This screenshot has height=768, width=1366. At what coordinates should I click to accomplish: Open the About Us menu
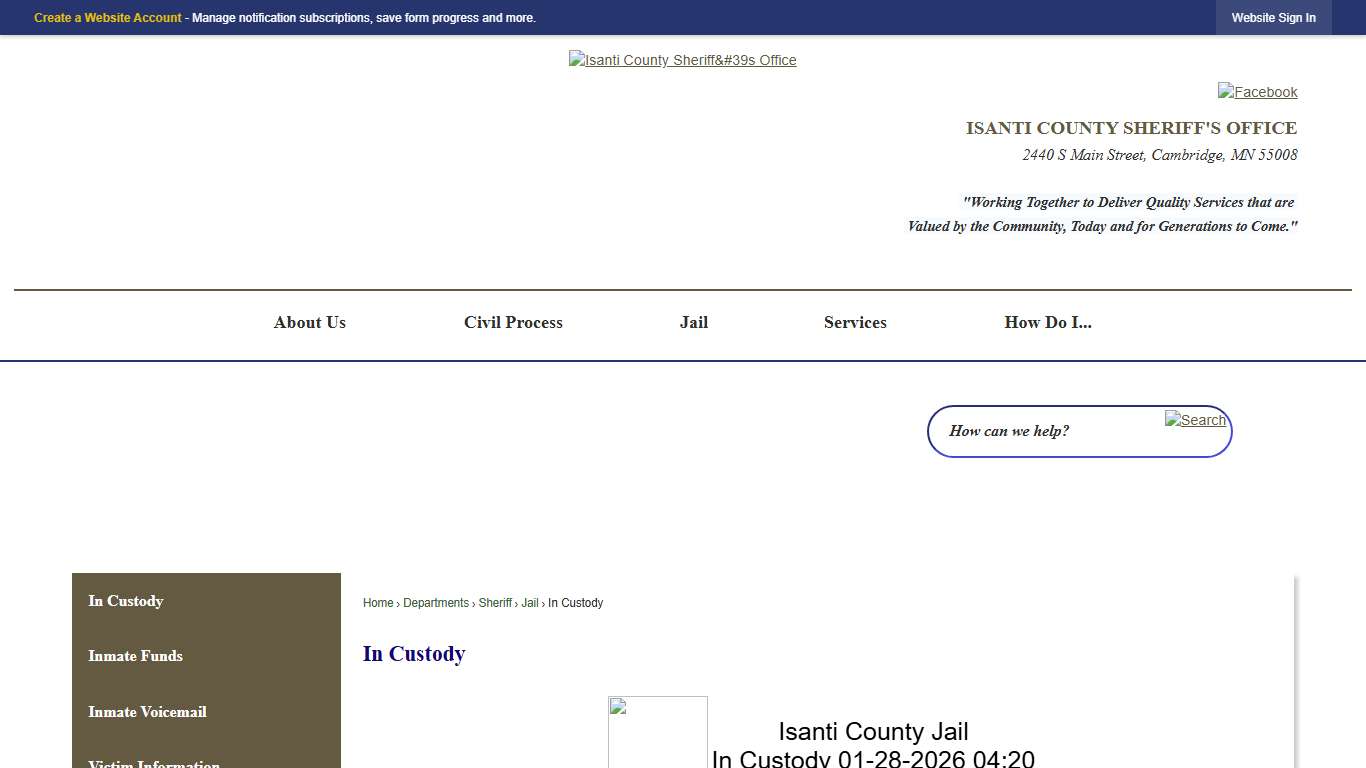pyautogui.click(x=309, y=322)
